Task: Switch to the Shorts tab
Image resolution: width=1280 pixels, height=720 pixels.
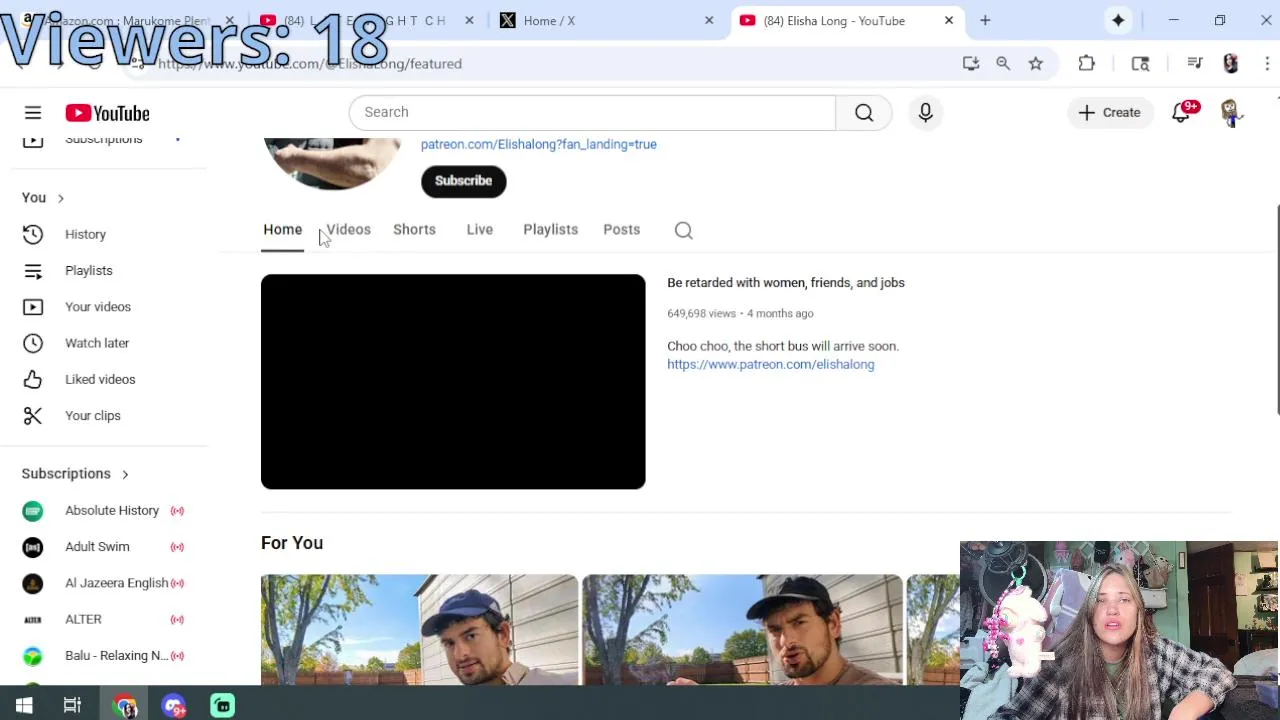Action: 414,229
